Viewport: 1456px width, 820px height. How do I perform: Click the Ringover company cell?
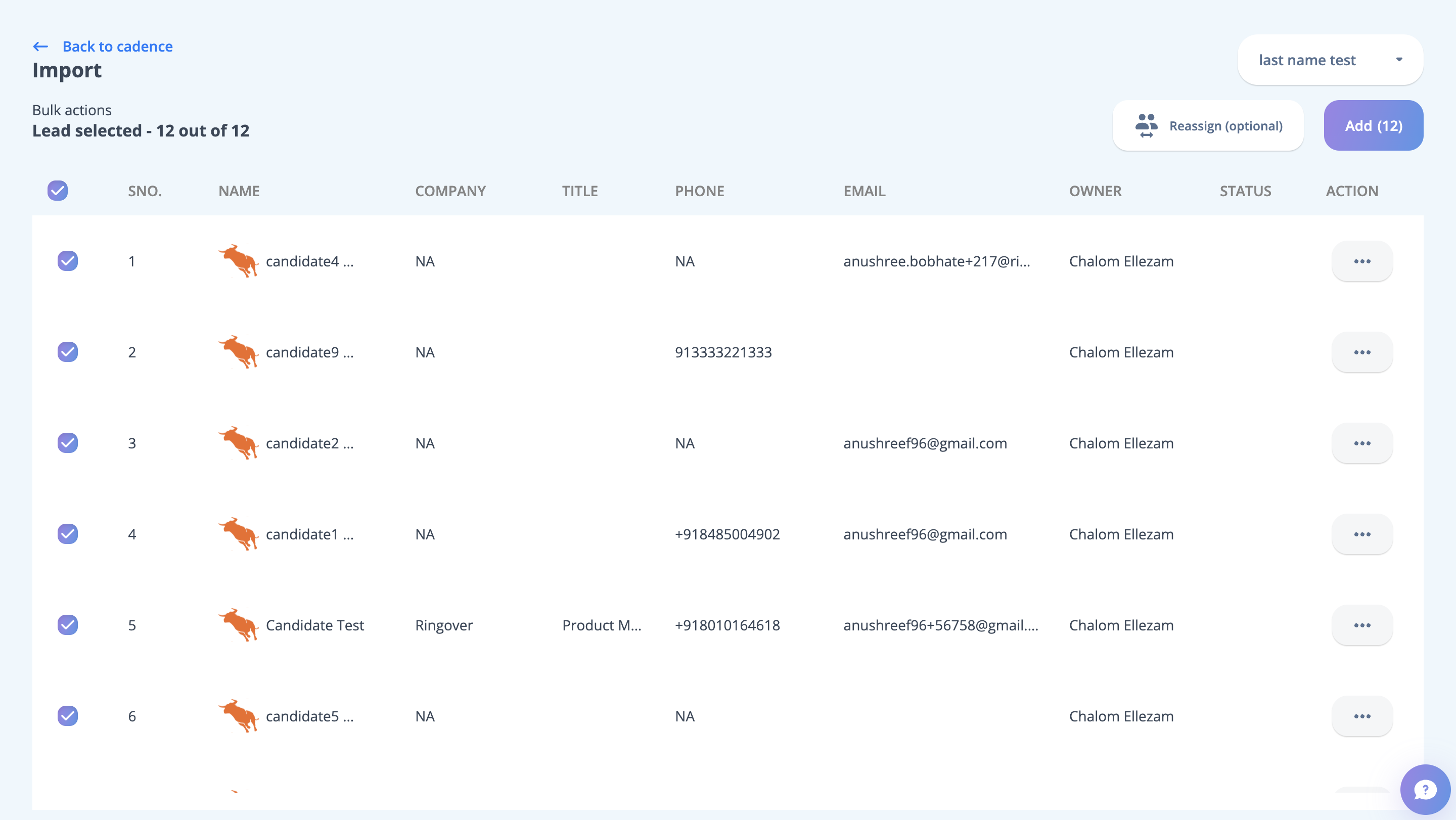point(444,625)
